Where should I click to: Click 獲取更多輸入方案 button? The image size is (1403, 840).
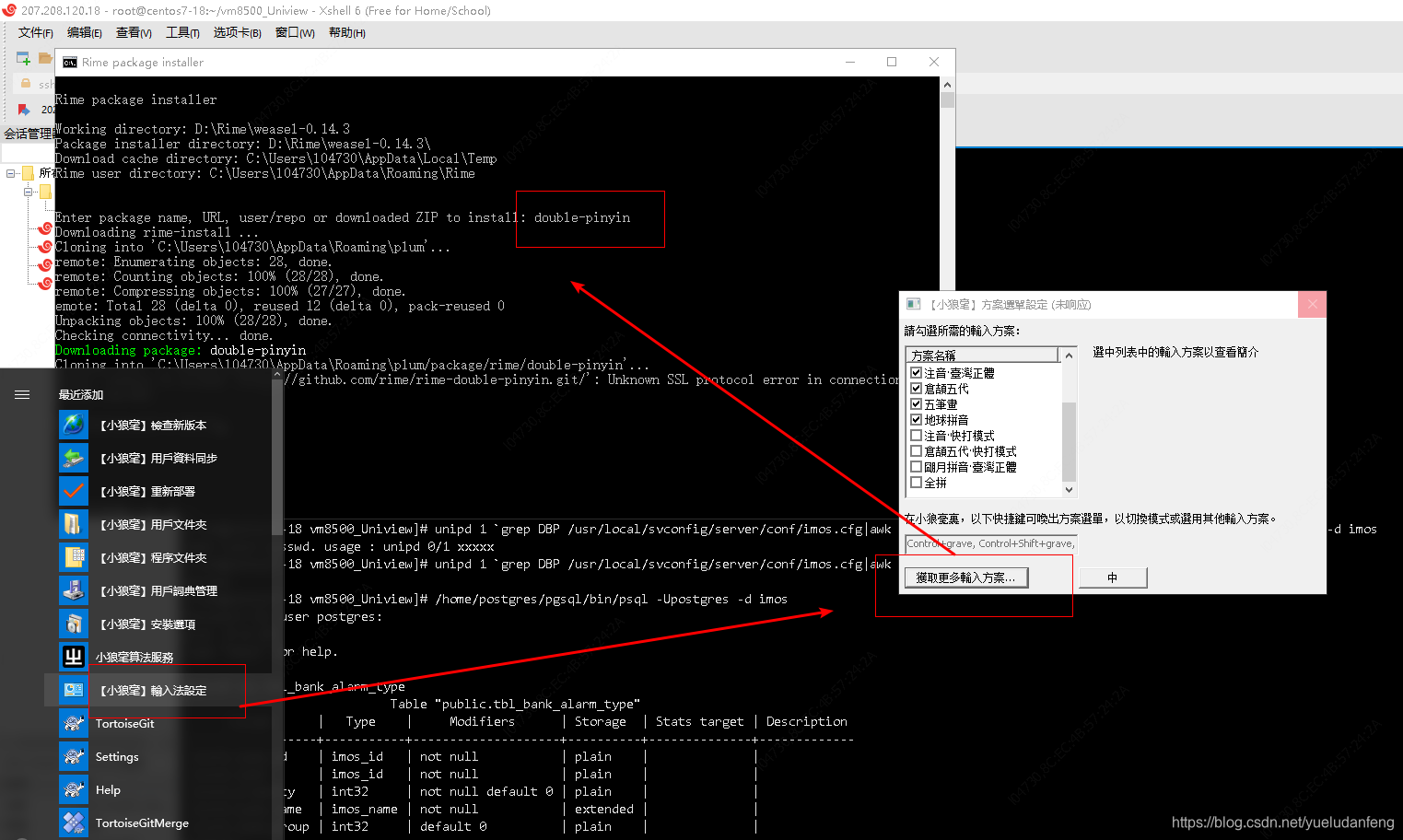(x=967, y=577)
